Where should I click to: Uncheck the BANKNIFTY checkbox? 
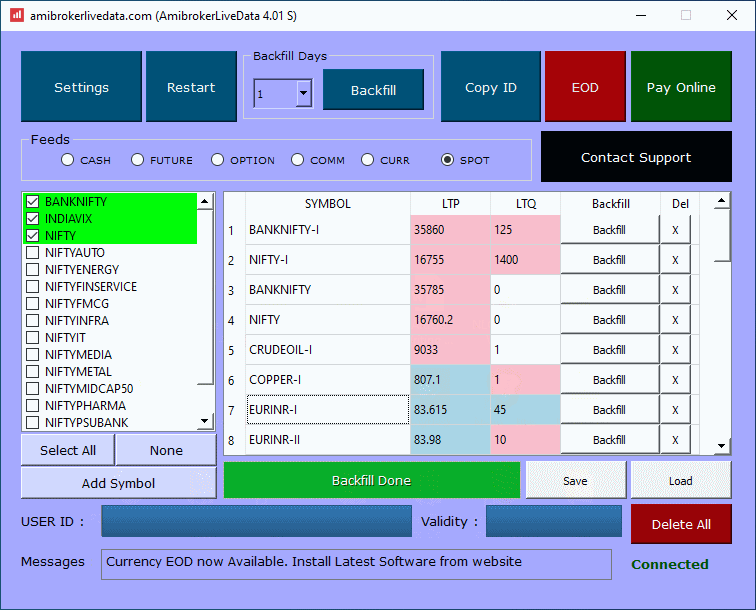coord(32,202)
